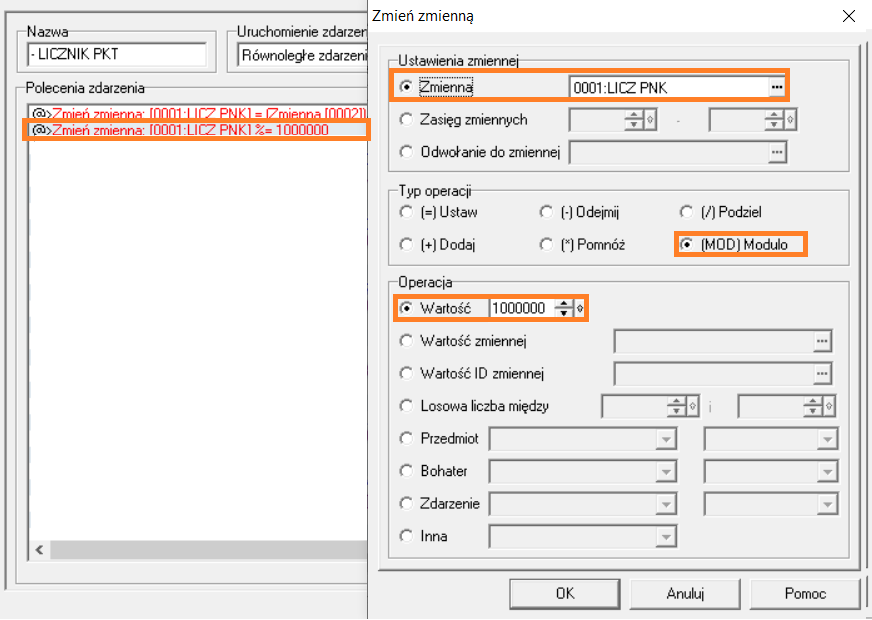The height and width of the screenshot is (620, 872).
Task: Open browse button for Wartość zmiennej field
Action: [x=822, y=341]
